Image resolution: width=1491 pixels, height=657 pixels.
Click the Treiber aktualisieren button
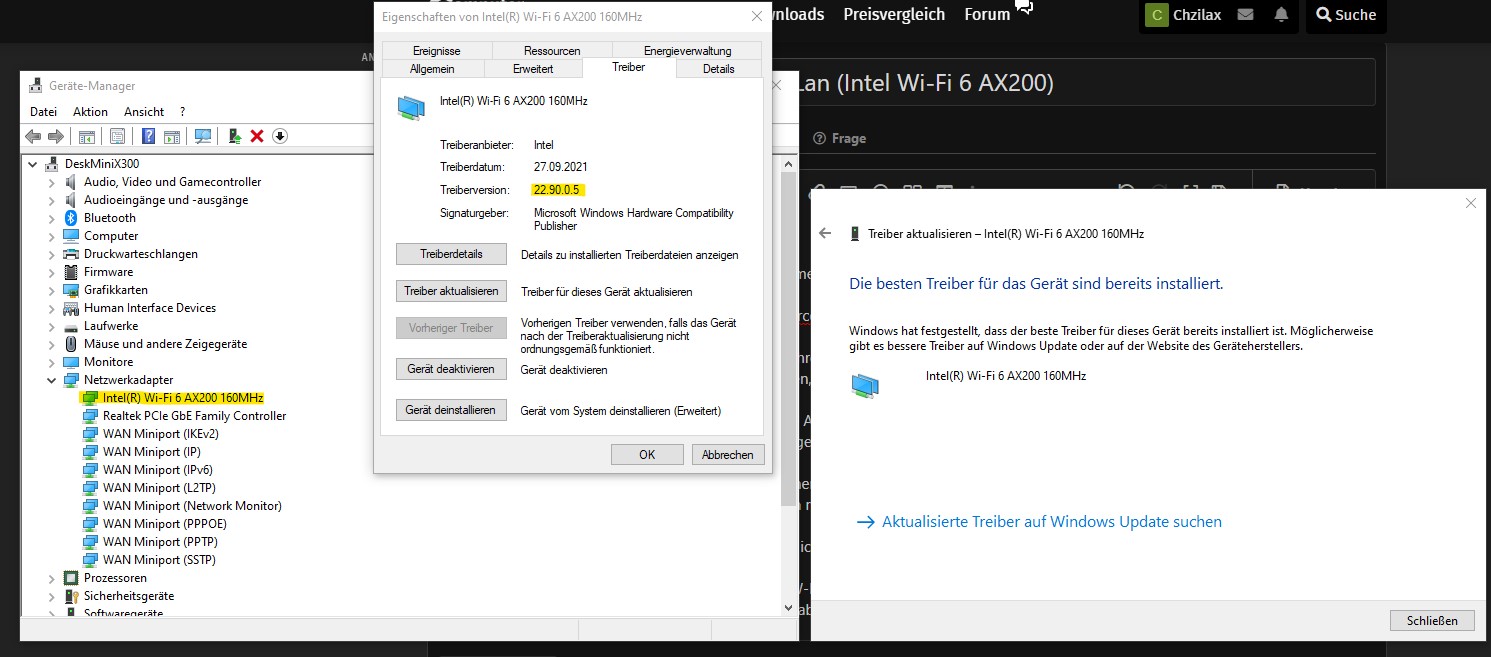(451, 291)
